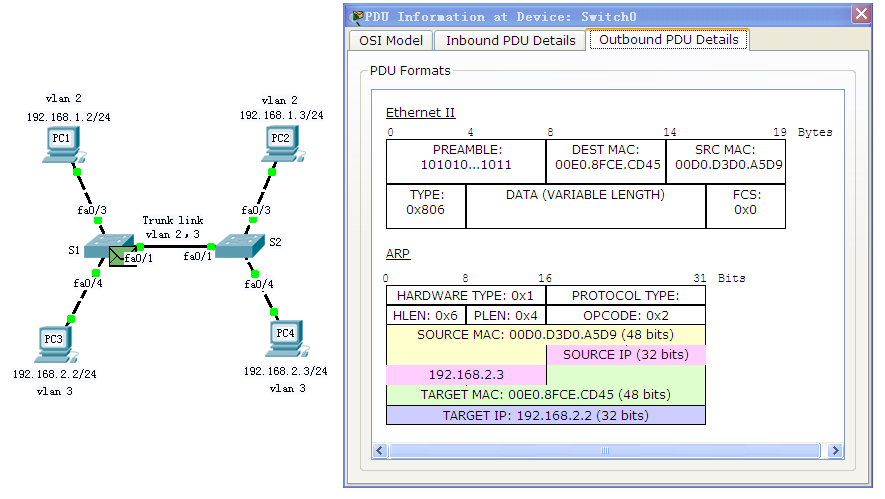This screenshot has width=885, height=499.
Task: Click the fa0/3 port label near S1
Action: point(92,211)
